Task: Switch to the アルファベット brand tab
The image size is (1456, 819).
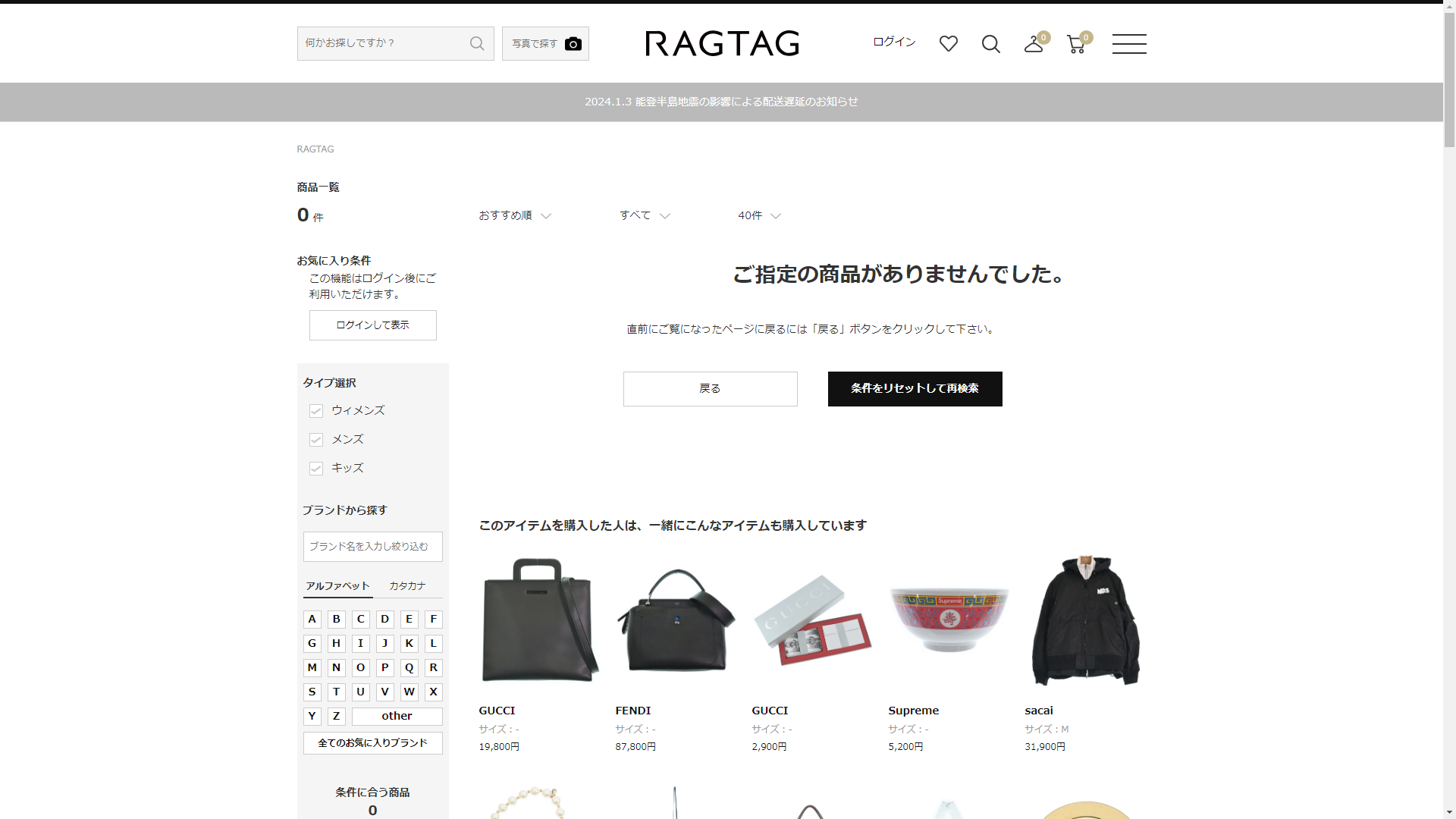Action: click(x=337, y=586)
